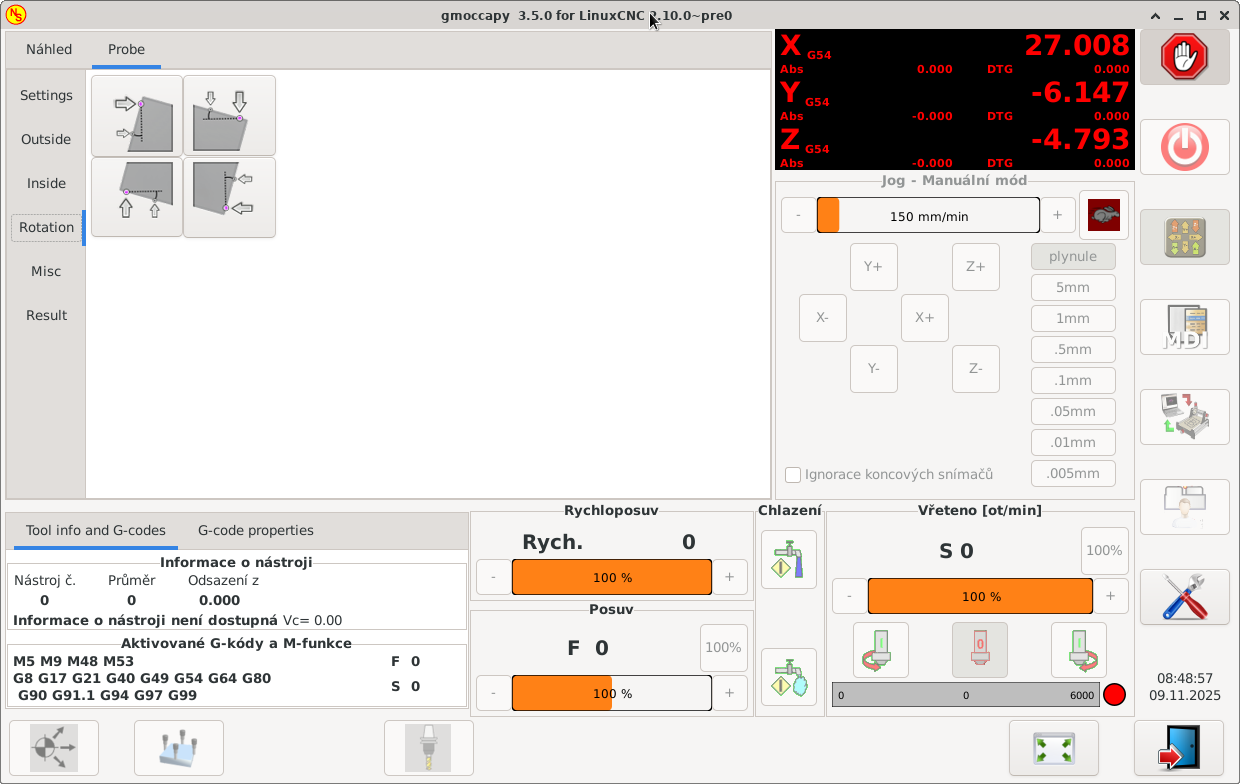Toggle fullscreen view button

[1053, 748]
